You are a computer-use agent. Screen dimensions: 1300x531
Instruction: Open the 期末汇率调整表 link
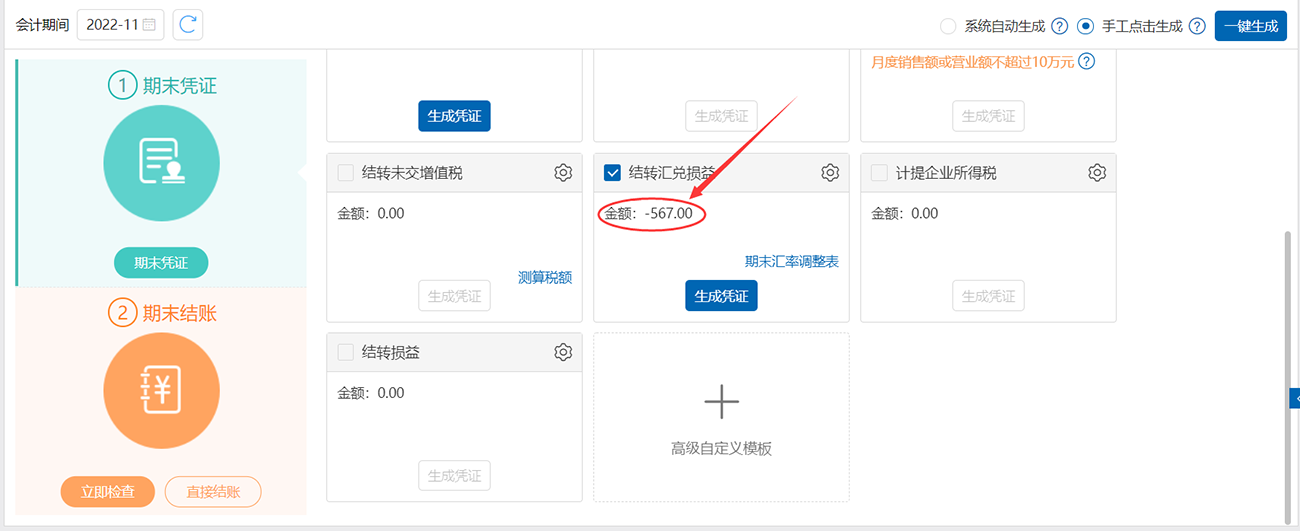[791, 262]
